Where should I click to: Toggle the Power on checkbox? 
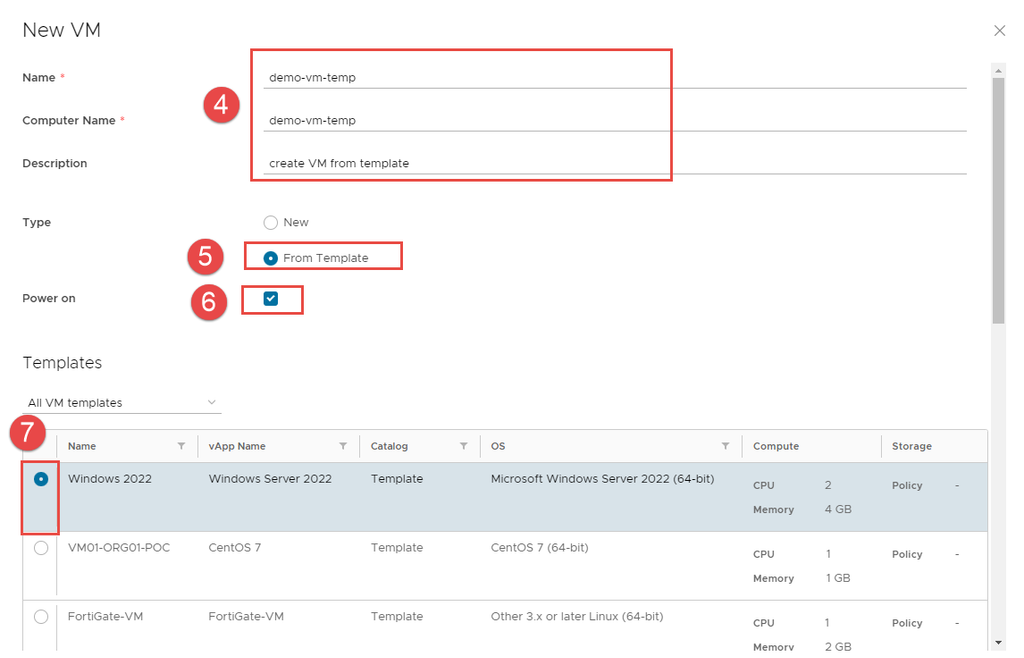[271, 299]
